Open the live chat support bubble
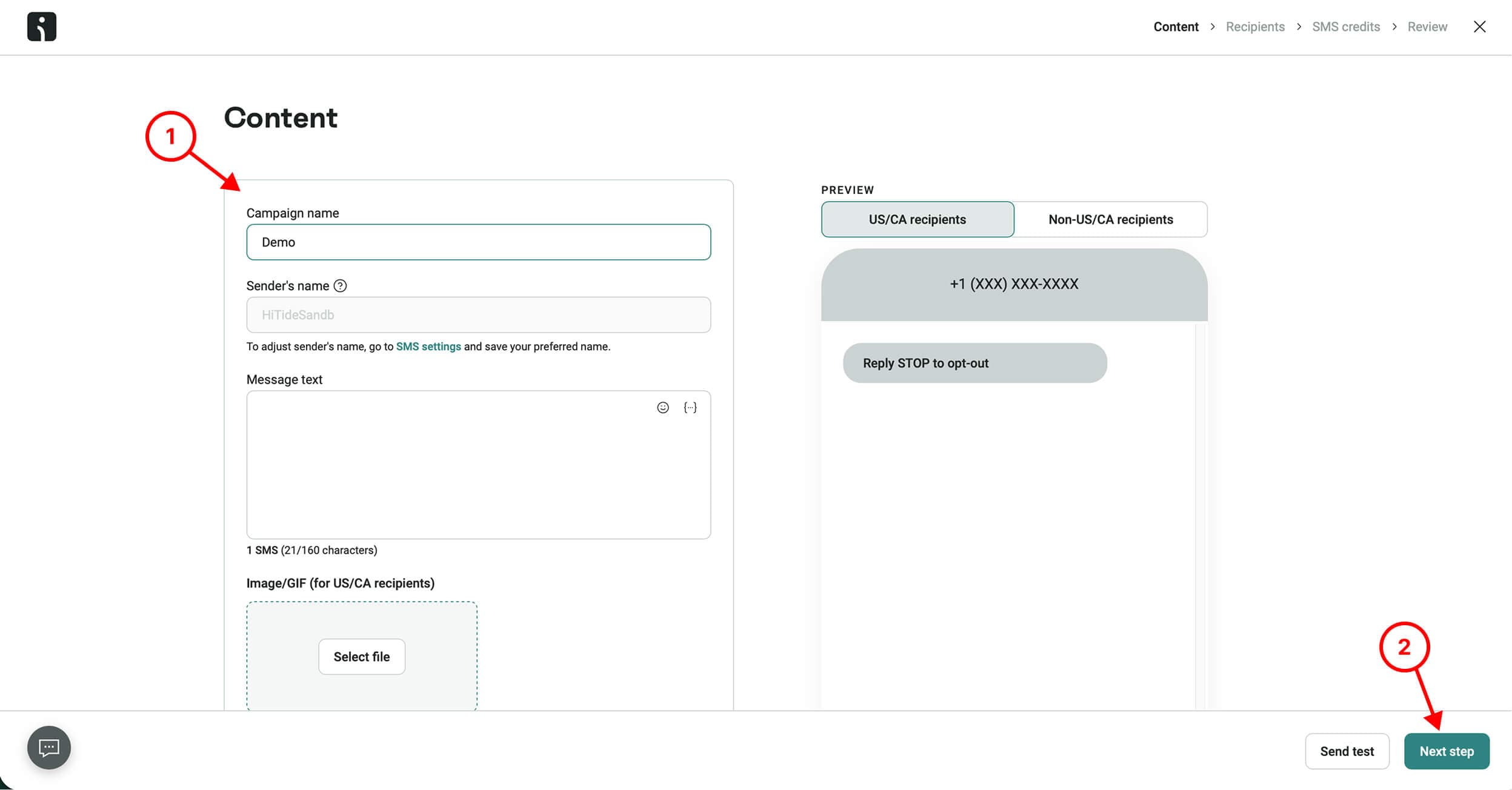Viewport: 1512px width, 790px height. pos(49,748)
